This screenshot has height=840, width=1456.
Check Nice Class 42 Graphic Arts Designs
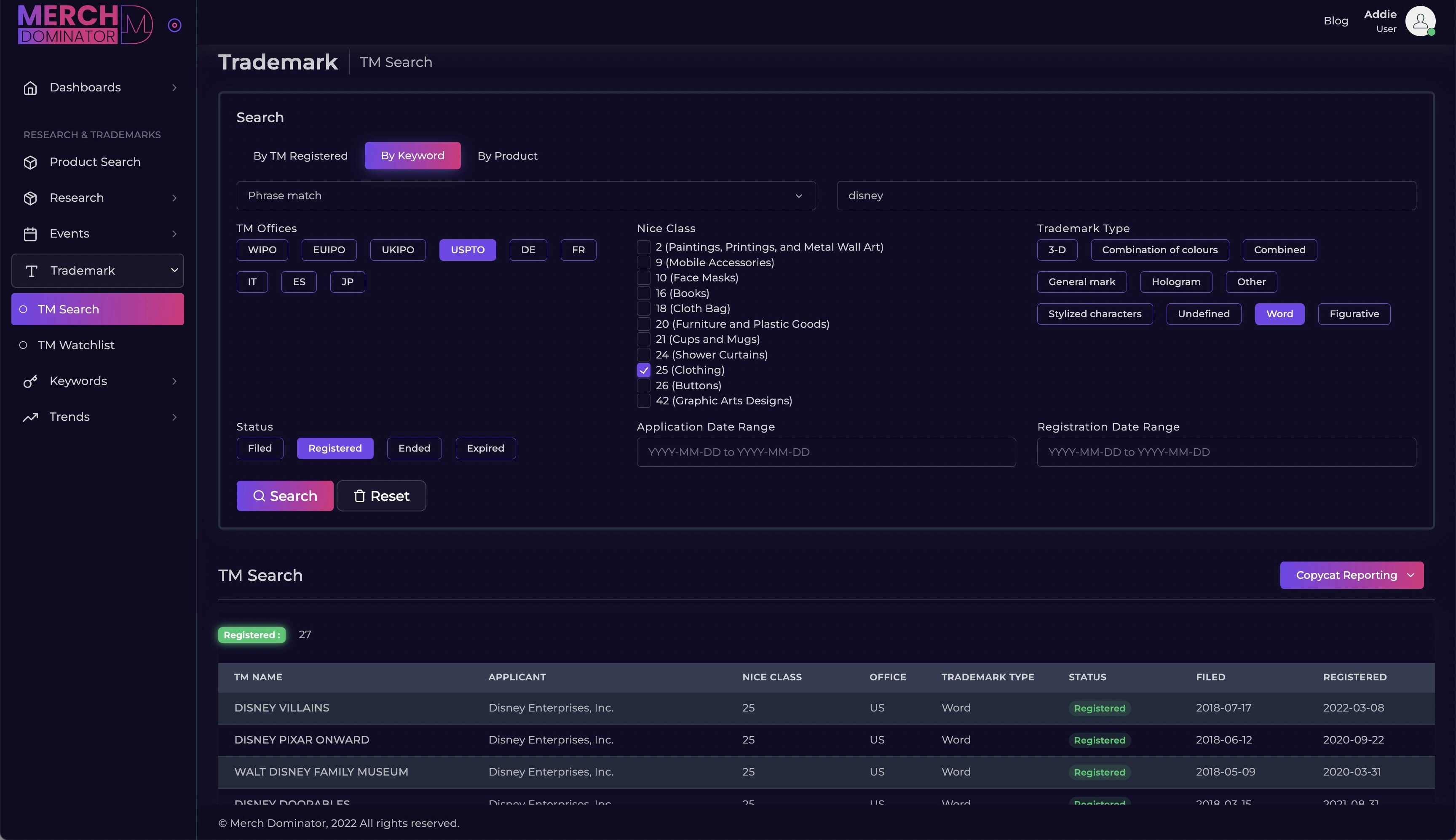click(643, 400)
